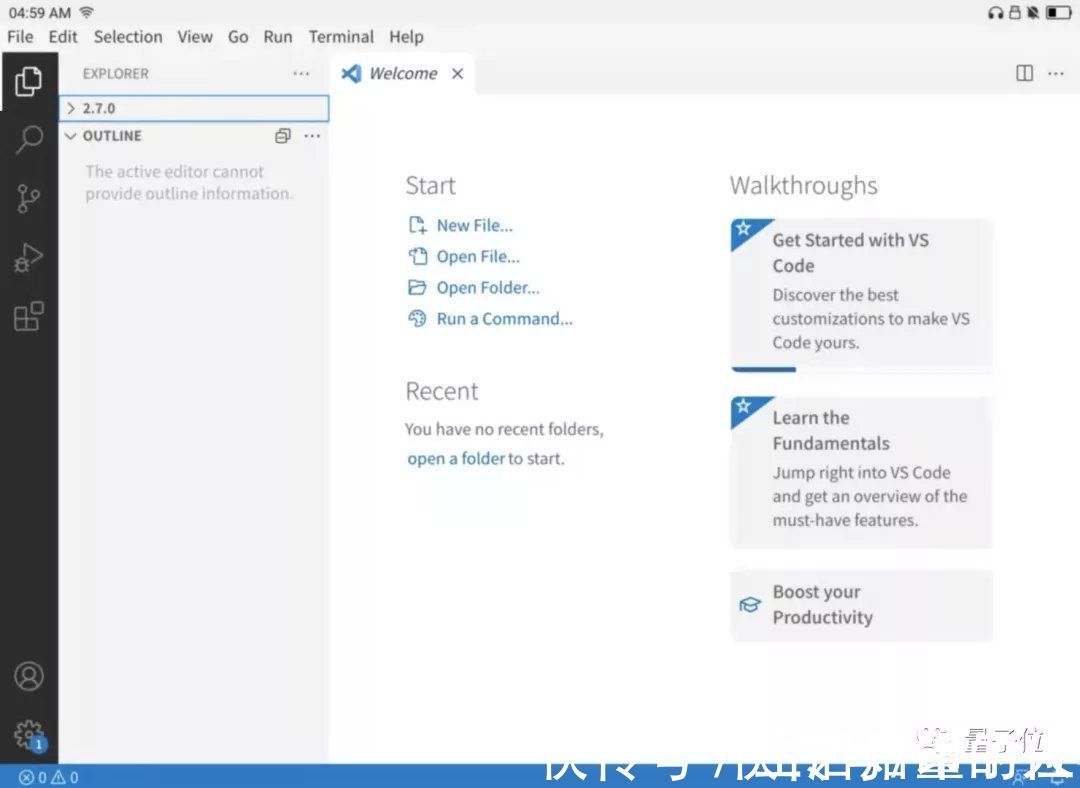Click the Boost your Productivity cap icon

pos(749,605)
